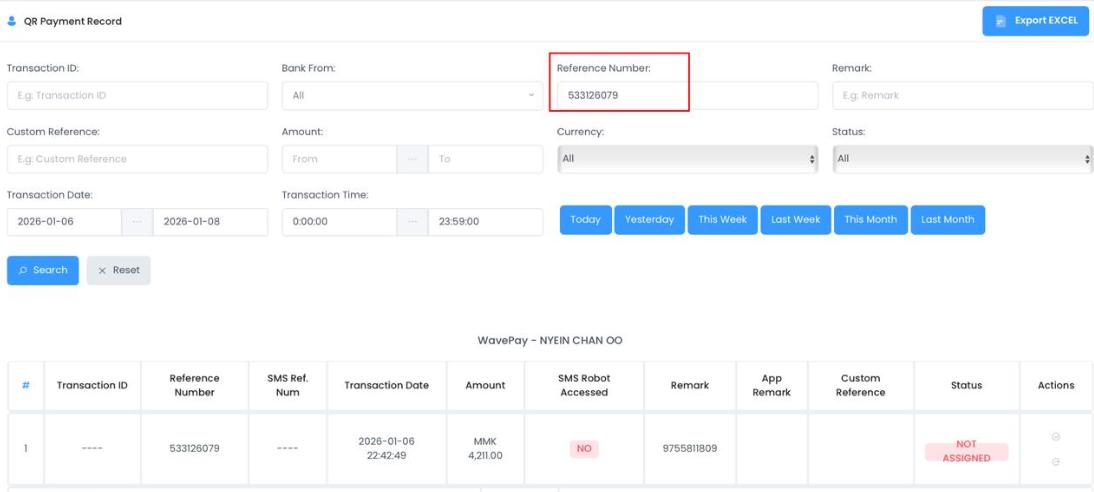The image size is (1094, 492).
Task: Click the user icon beside QR Payment Record
Action: tap(12, 21)
